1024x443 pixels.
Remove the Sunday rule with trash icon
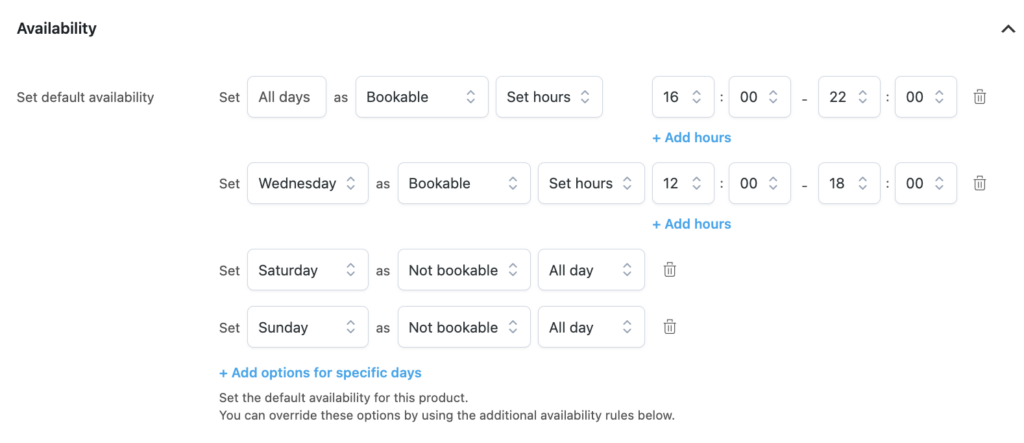[669, 327]
